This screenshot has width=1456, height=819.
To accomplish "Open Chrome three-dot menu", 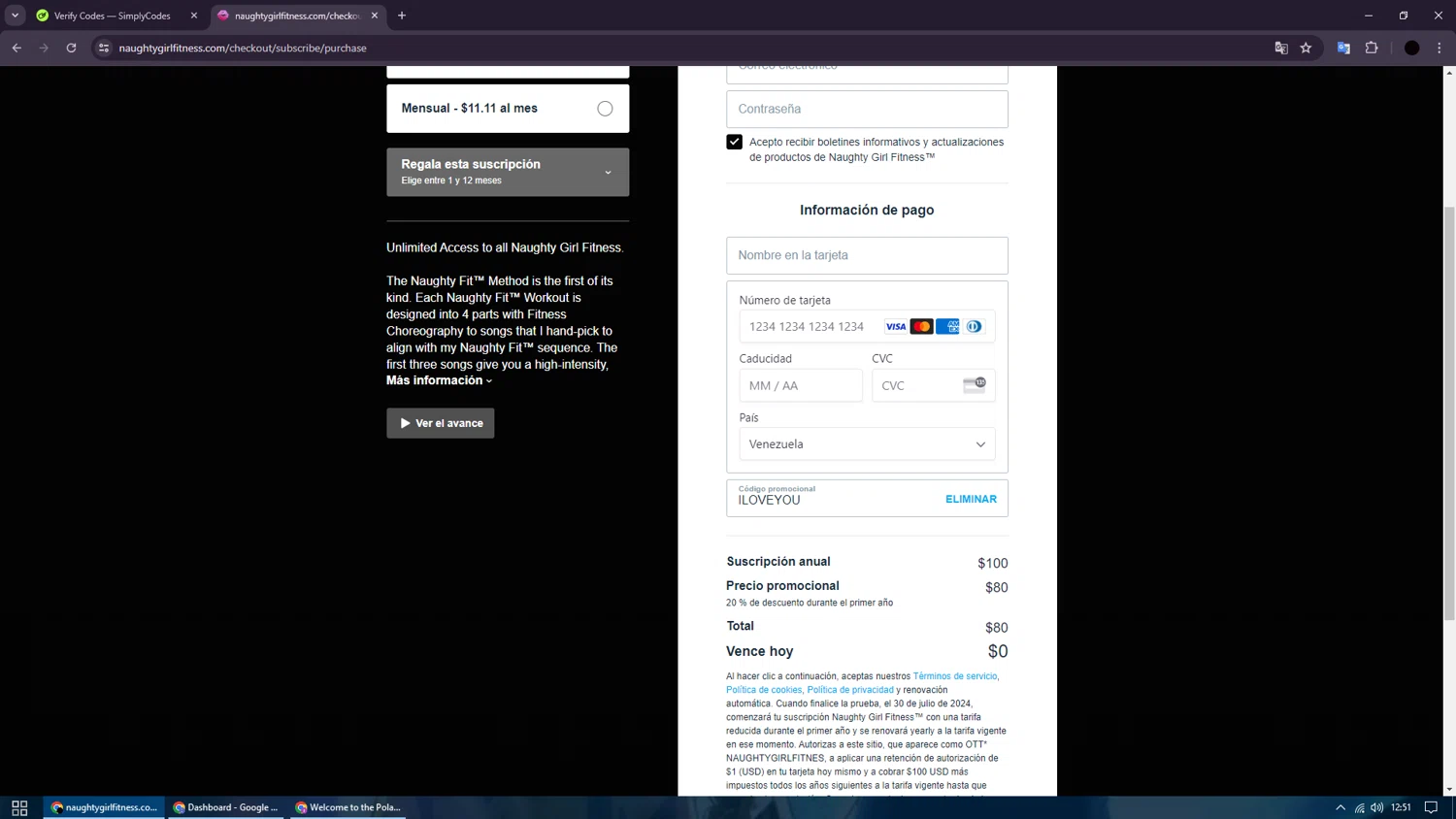I will [1439, 48].
